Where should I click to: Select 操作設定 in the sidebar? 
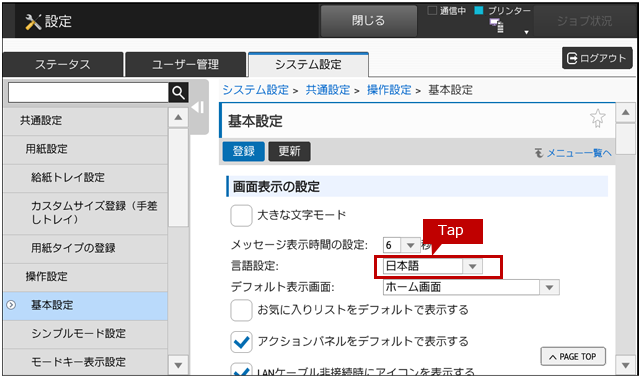[85, 277]
